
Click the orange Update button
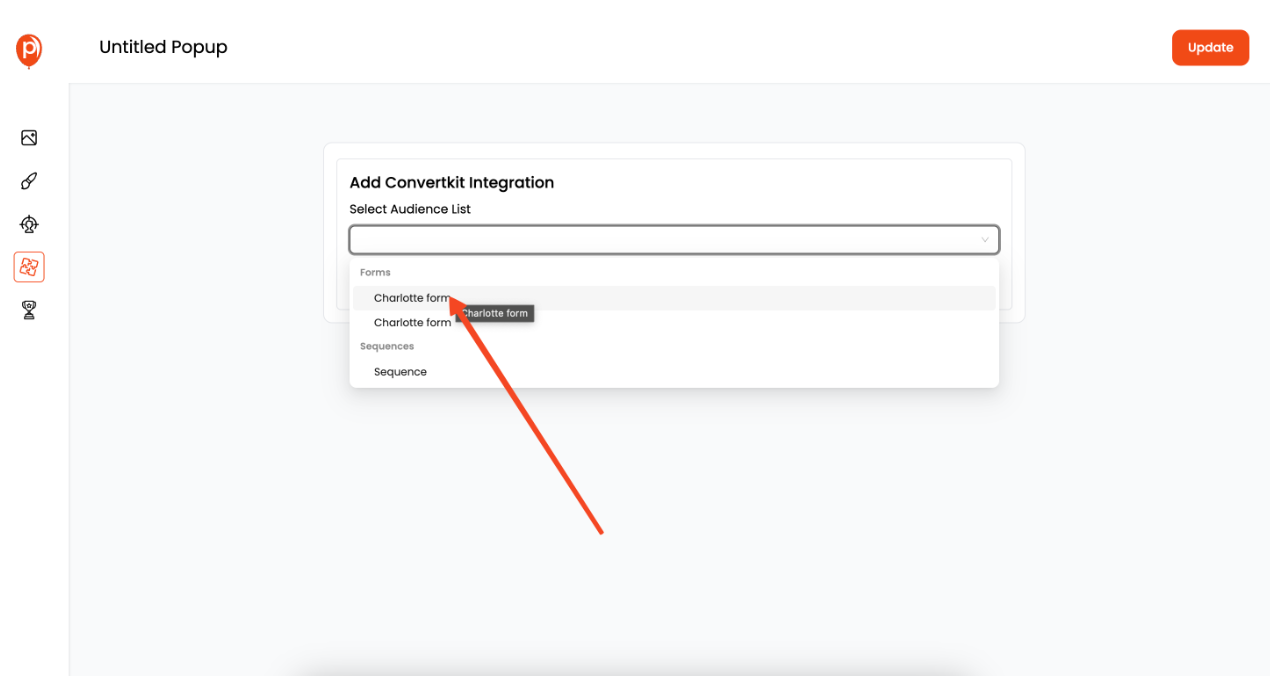(x=1210, y=47)
